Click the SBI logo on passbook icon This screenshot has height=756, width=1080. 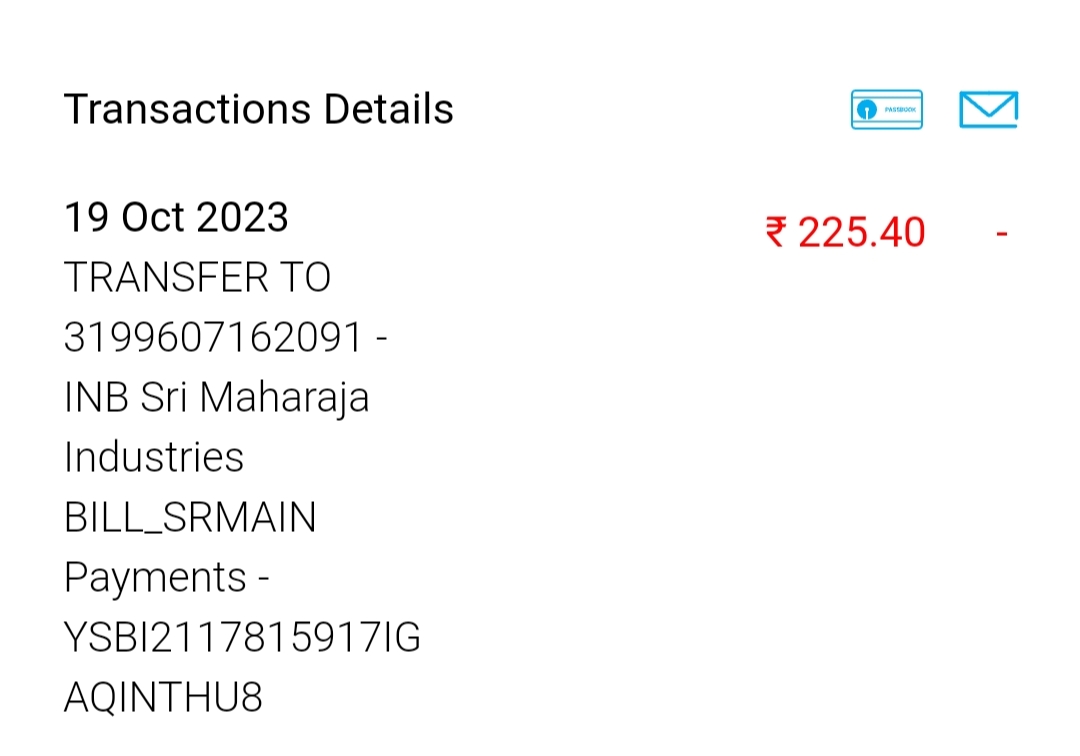866,110
